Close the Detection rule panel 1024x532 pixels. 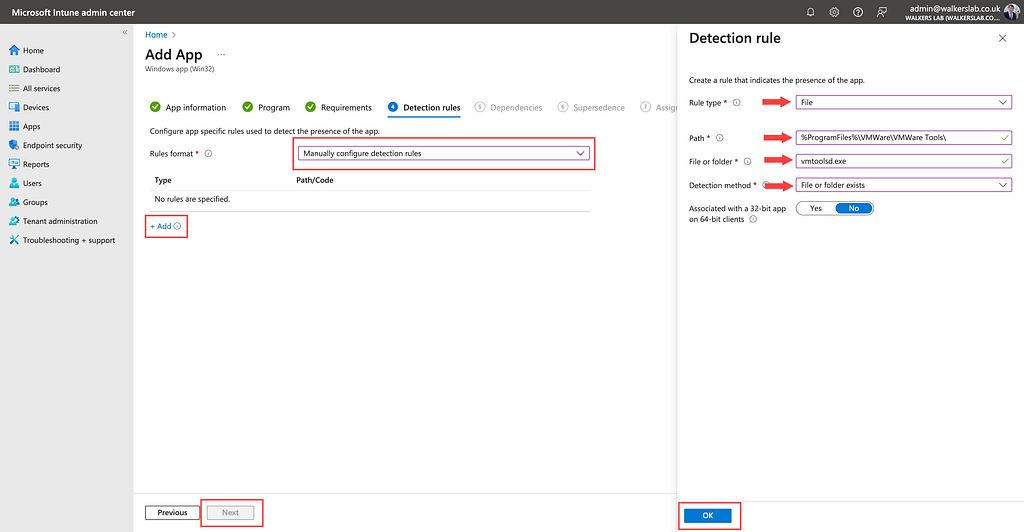point(1002,38)
